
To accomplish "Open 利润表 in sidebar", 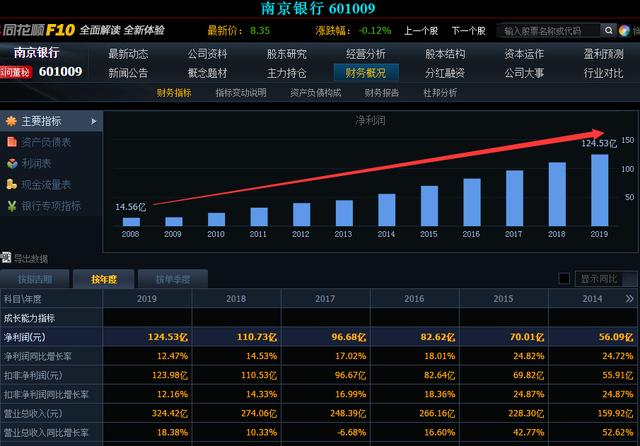I will tap(36, 163).
